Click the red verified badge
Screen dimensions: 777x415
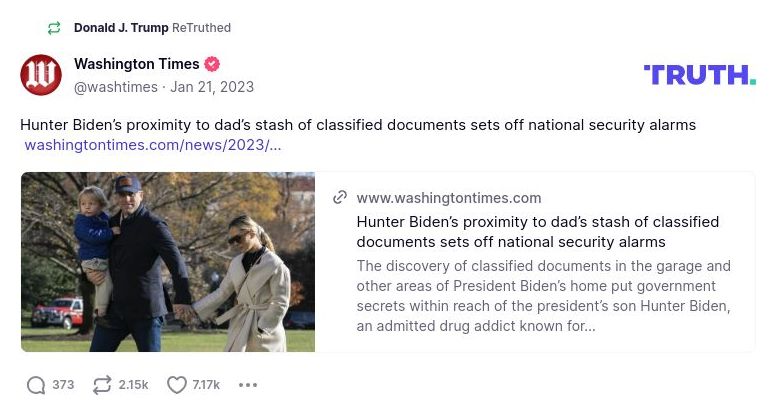[x=212, y=64]
